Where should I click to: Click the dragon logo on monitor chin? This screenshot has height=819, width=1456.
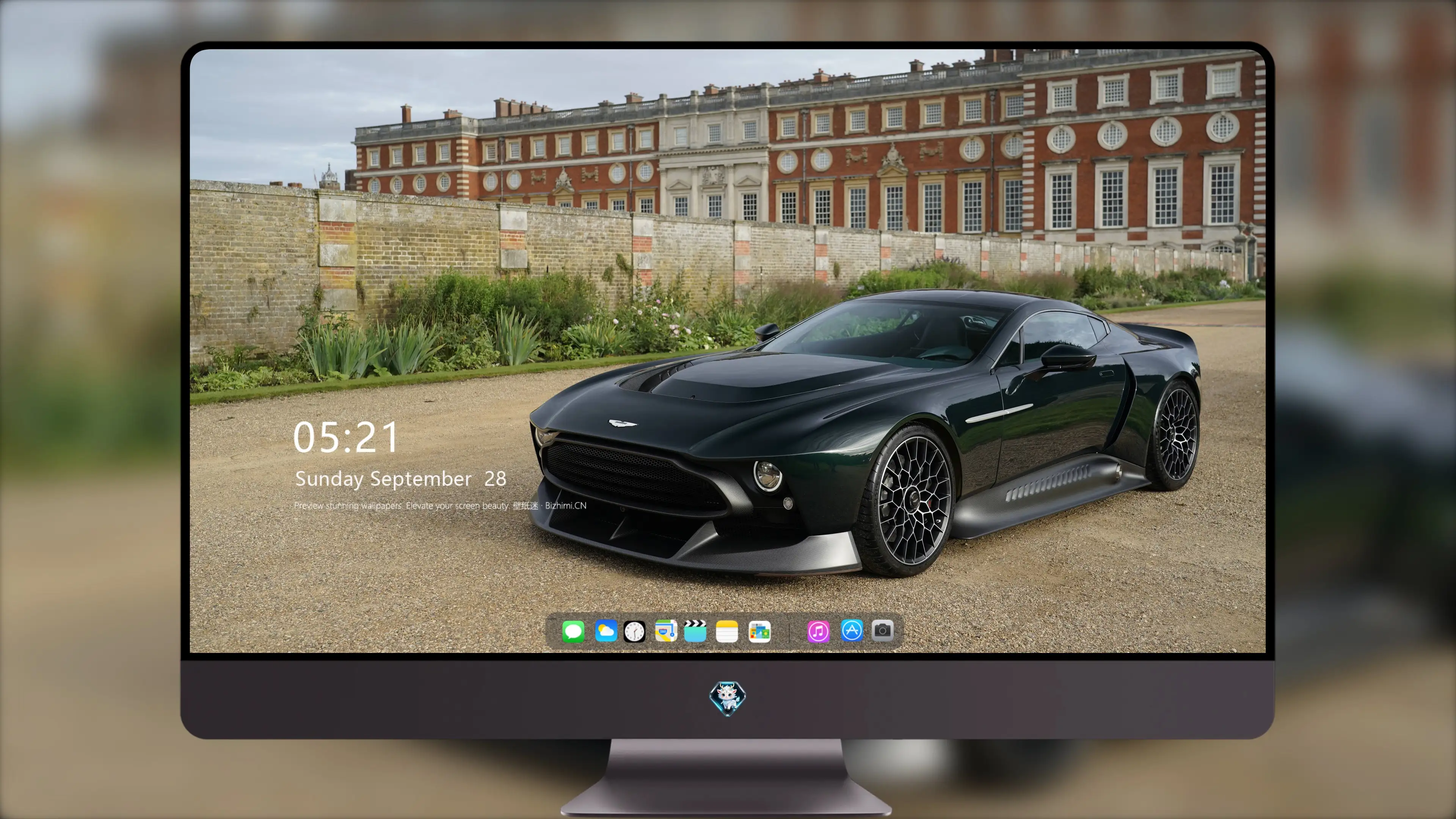(728, 698)
